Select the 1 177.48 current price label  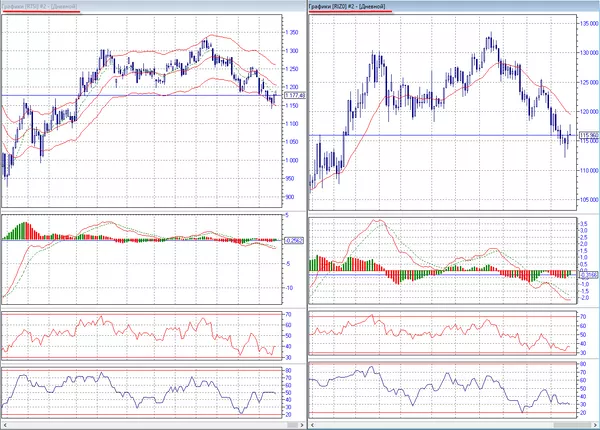295,95
